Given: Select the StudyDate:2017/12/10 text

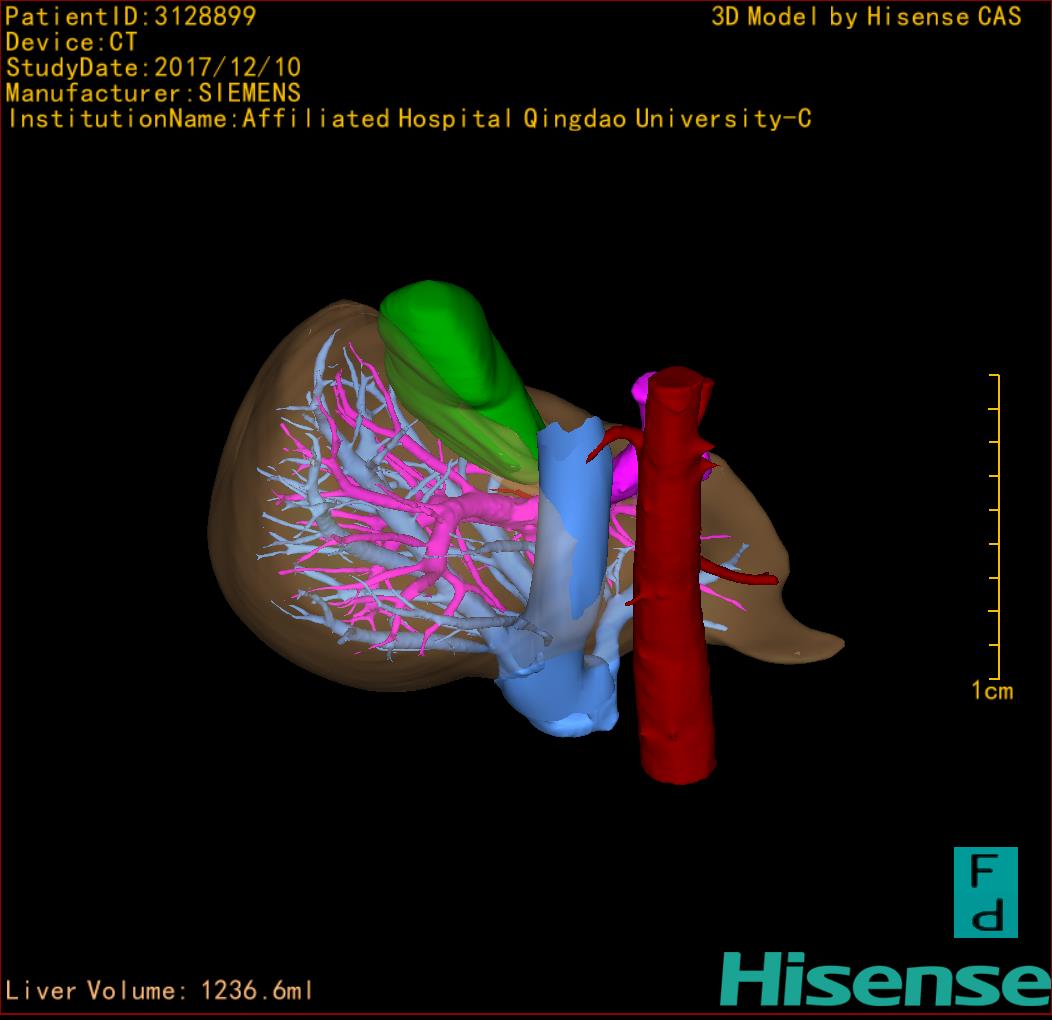Looking at the screenshot, I should click(153, 68).
